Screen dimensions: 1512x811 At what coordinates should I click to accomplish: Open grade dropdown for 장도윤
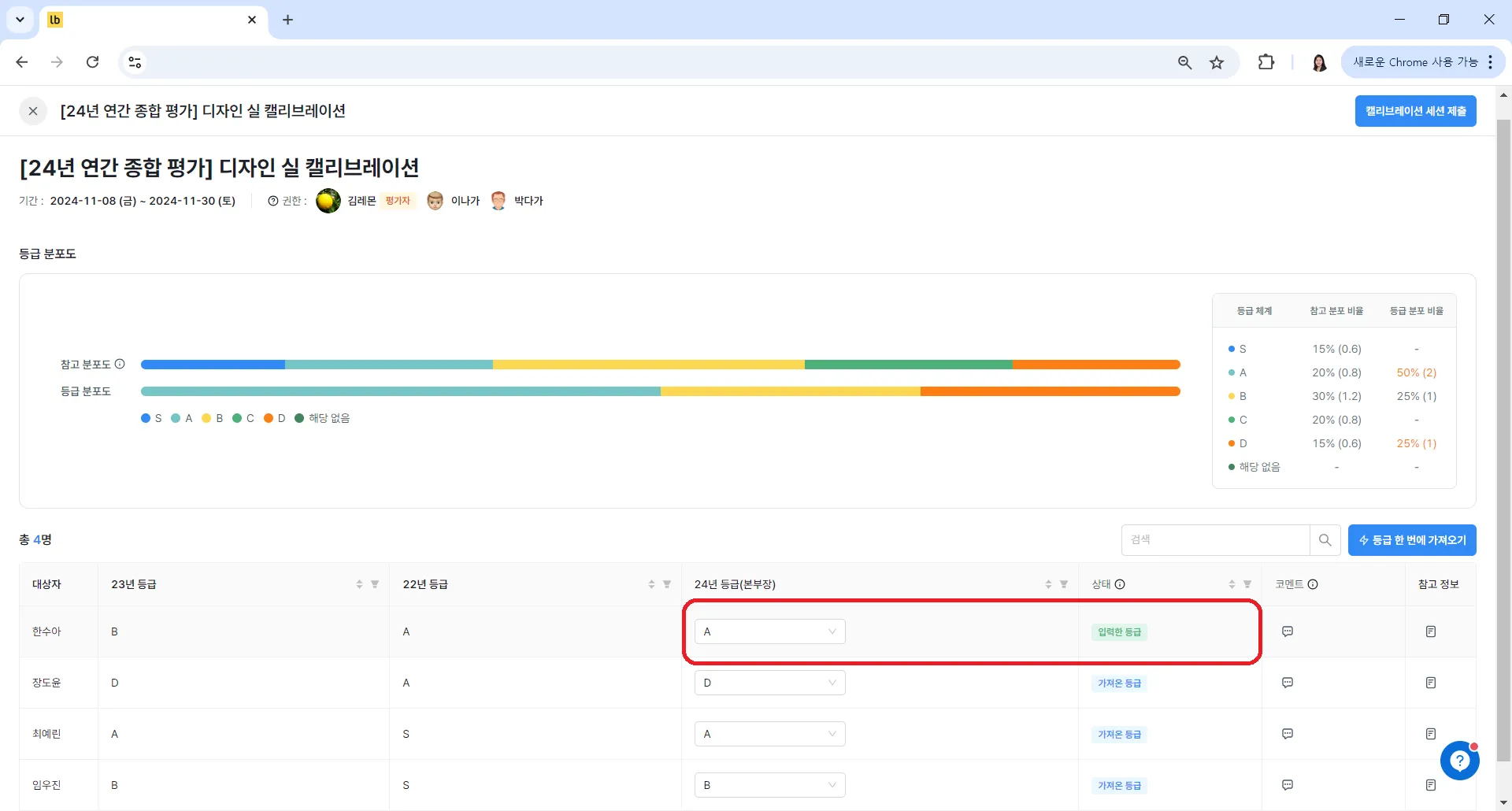pos(769,683)
